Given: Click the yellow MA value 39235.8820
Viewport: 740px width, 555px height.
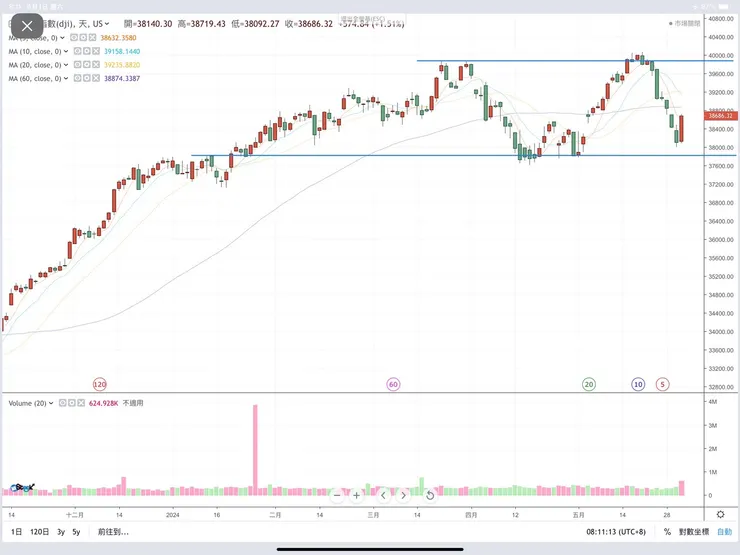Looking at the screenshot, I should tap(122, 65).
